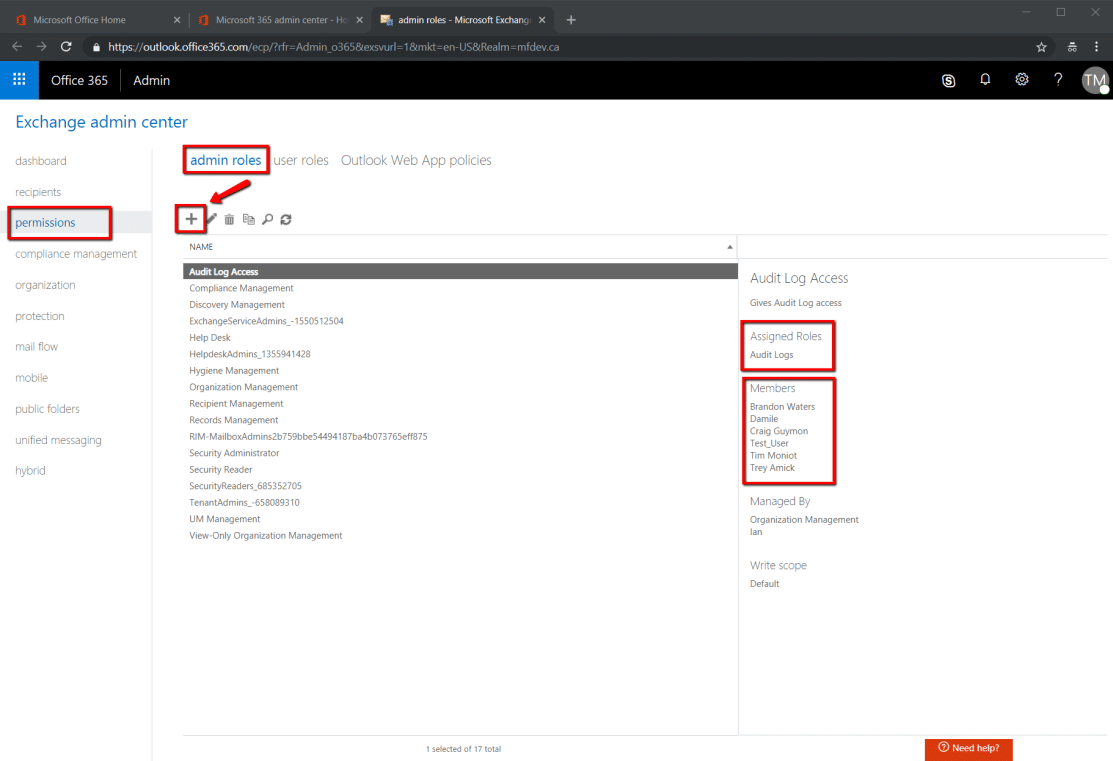Open help question mark icon
The width and height of the screenshot is (1113, 761).
click(1058, 80)
